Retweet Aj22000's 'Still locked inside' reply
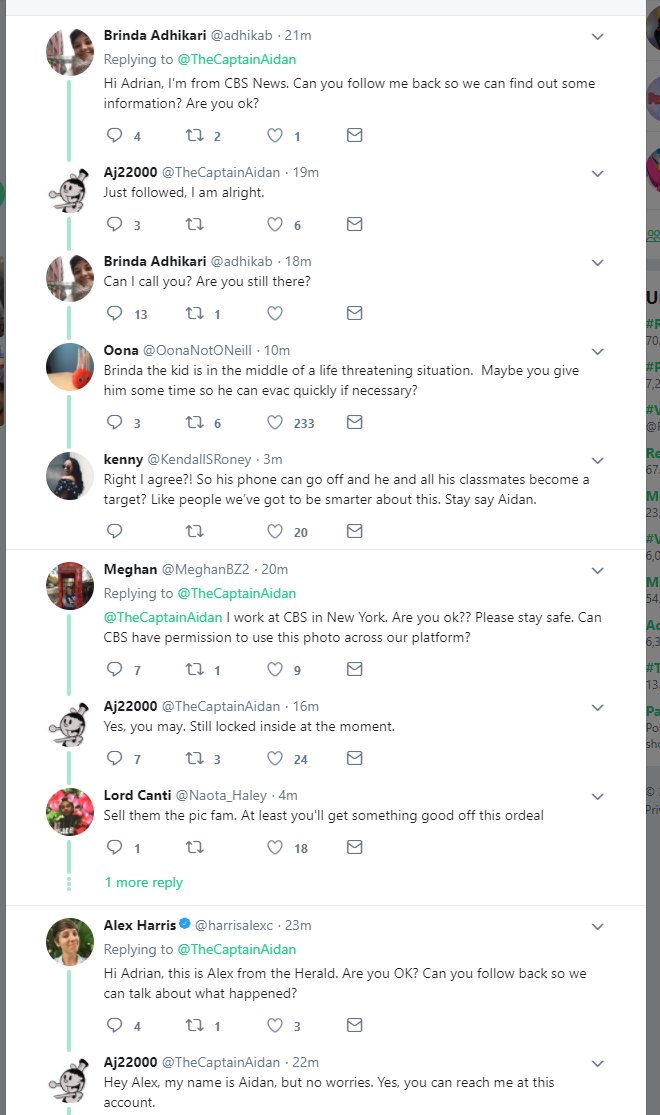The image size is (660, 1115). [196, 759]
